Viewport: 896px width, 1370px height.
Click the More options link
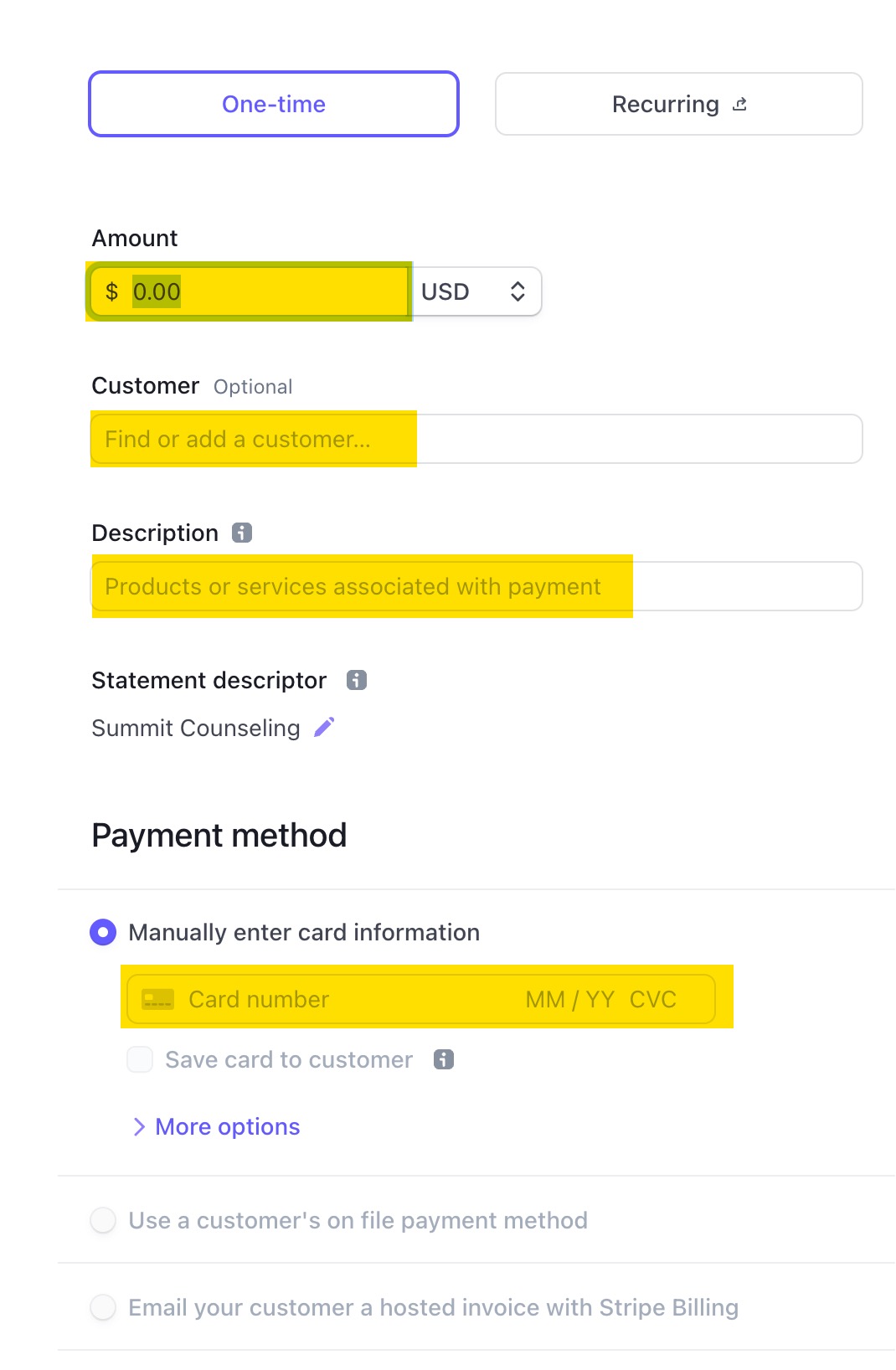[x=227, y=1126]
